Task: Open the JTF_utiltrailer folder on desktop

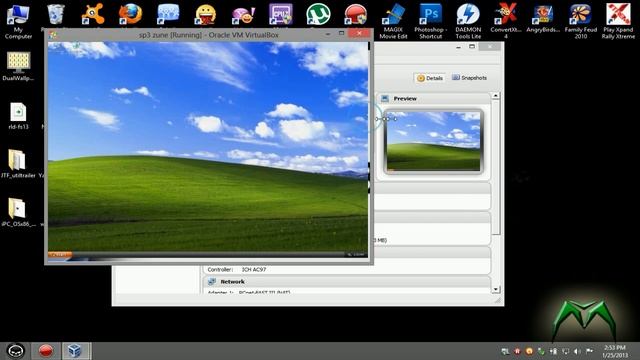Action: (x=18, y=164)
